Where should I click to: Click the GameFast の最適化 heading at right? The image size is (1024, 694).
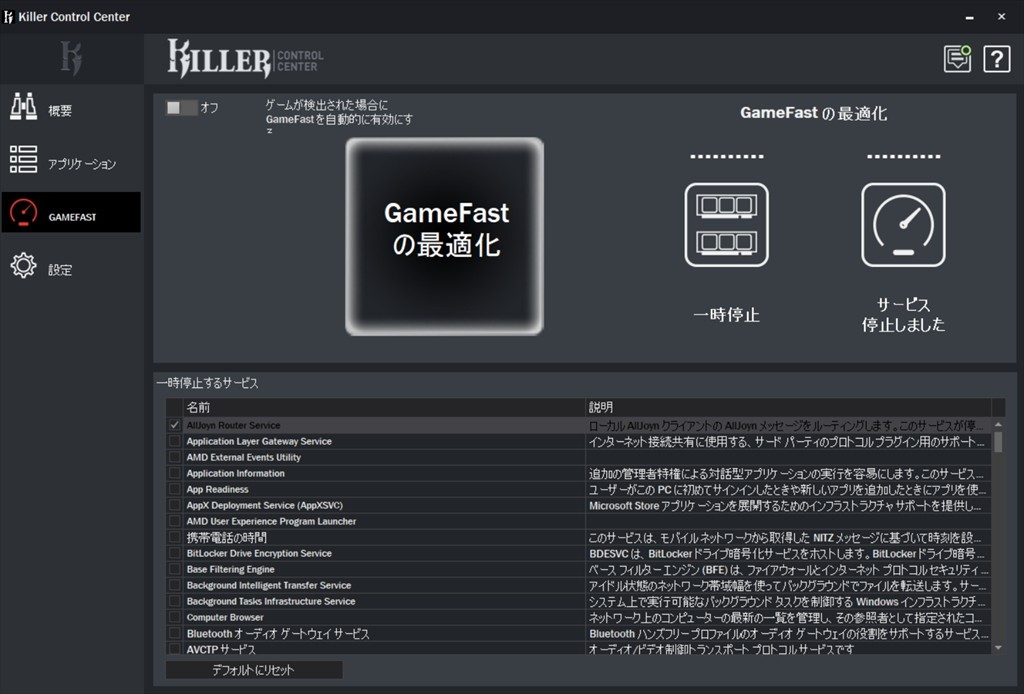(x=814, y=113)
